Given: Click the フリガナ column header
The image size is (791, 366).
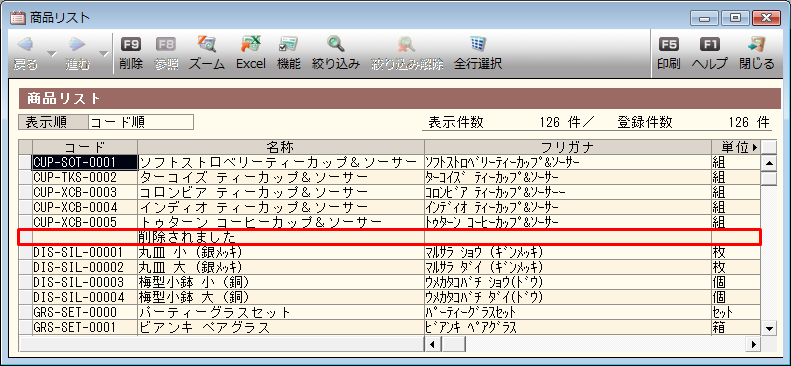Looking at the screenshot, I should [568, 147].
